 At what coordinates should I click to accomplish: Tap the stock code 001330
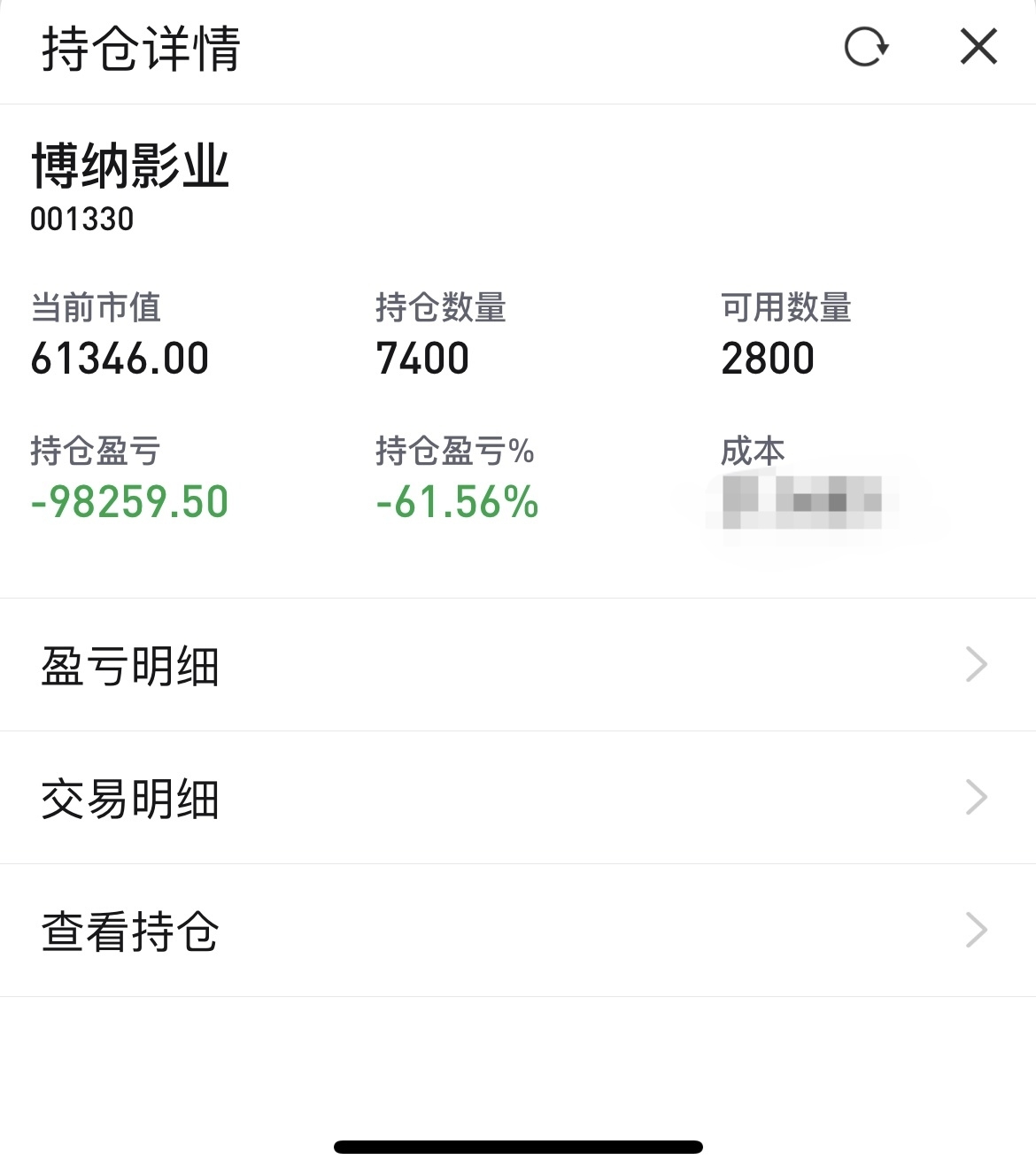point(82,219)
